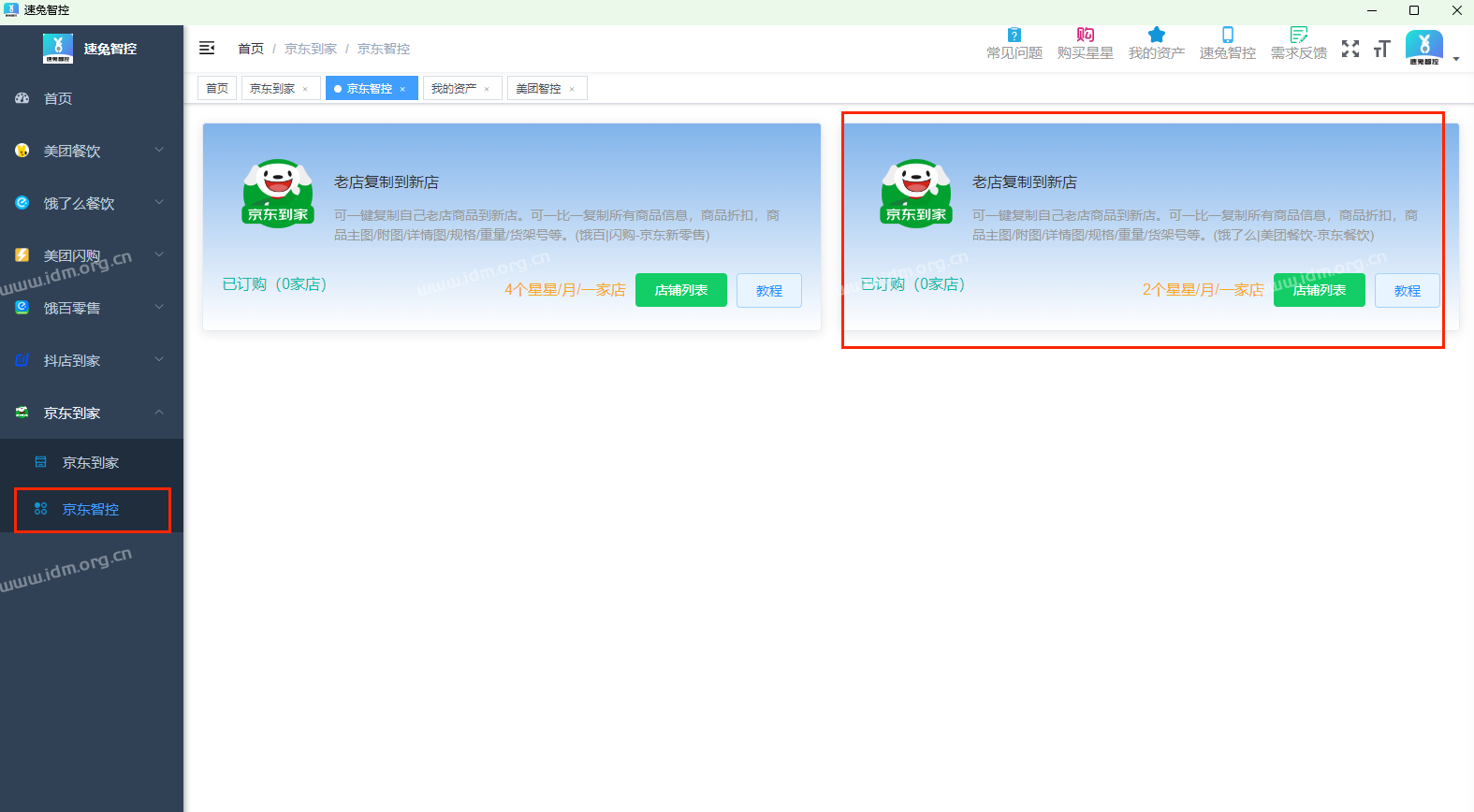Open the font size icon
Image resolution: width=1474 pixels, height=812 pixels.
tap(1382, 49)
